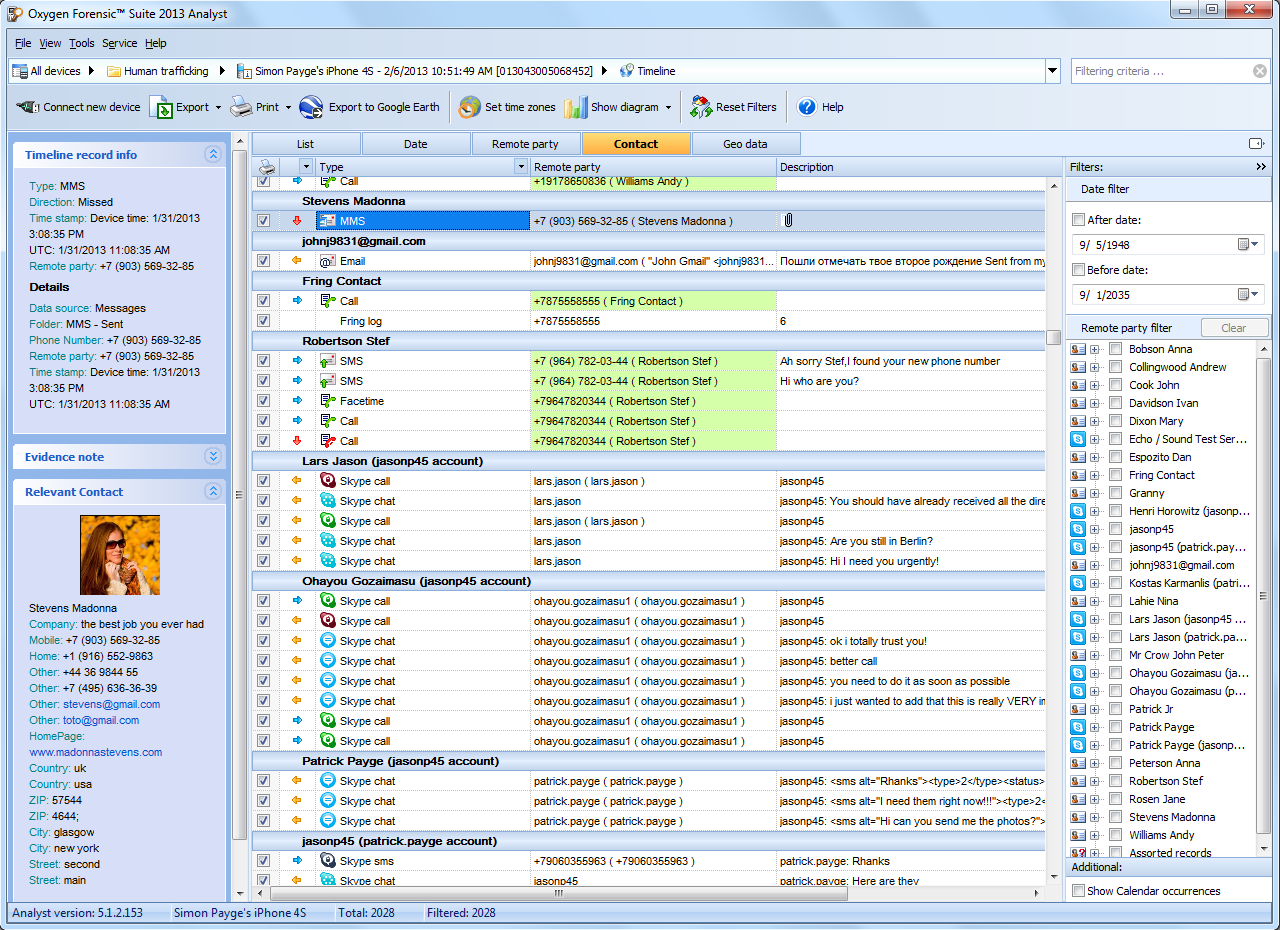Check the Cook John filter checkbox
This screenshot has width=1280, height=930.
coord(1115,385)
